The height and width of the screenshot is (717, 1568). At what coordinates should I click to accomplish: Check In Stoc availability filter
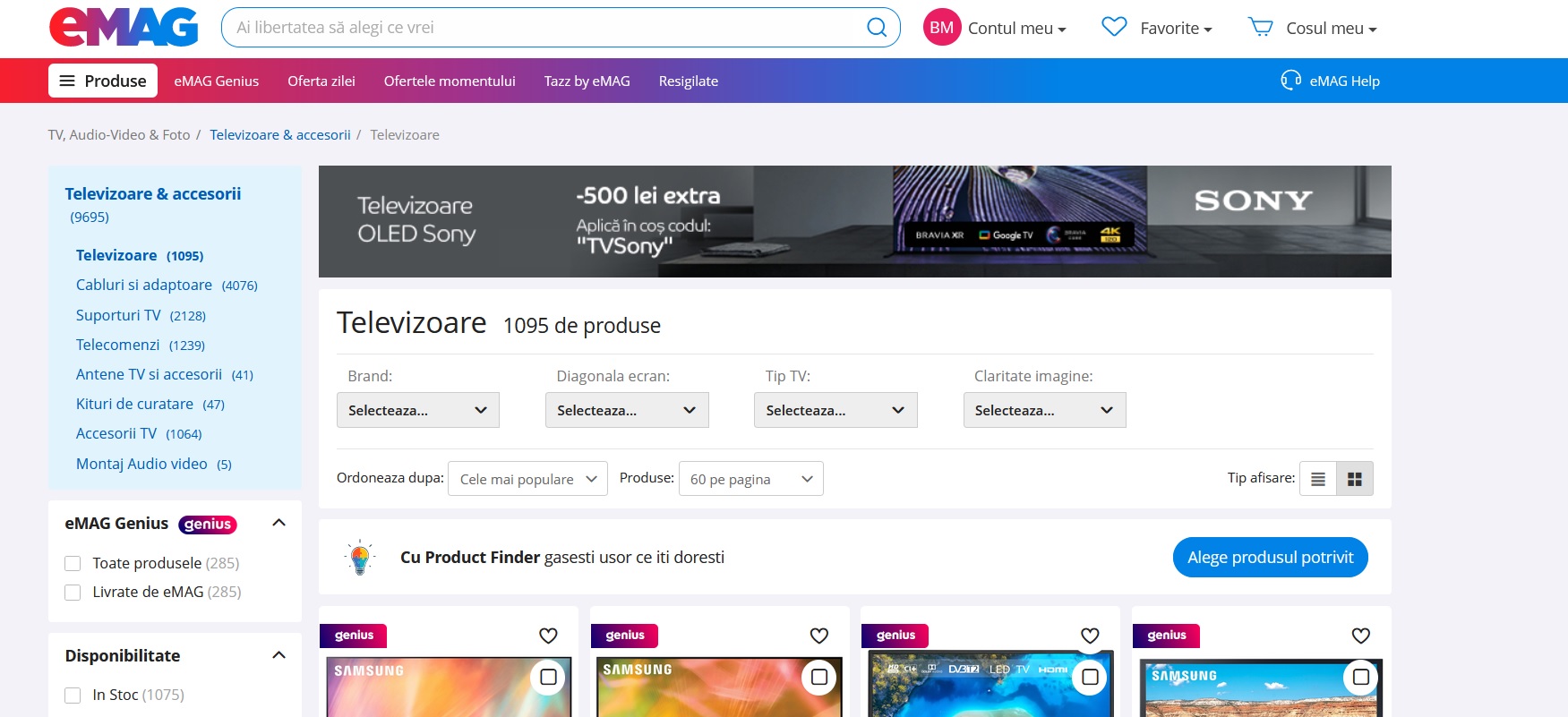point(73,696)
